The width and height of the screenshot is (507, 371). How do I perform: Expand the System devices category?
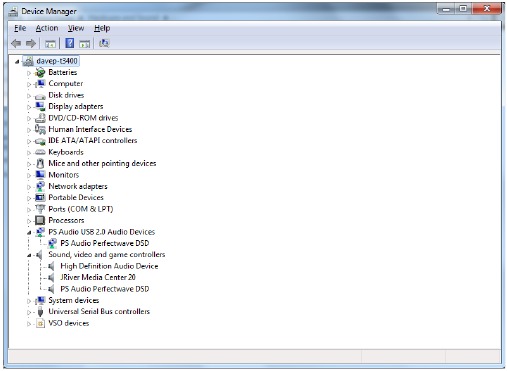pos(29,301)
